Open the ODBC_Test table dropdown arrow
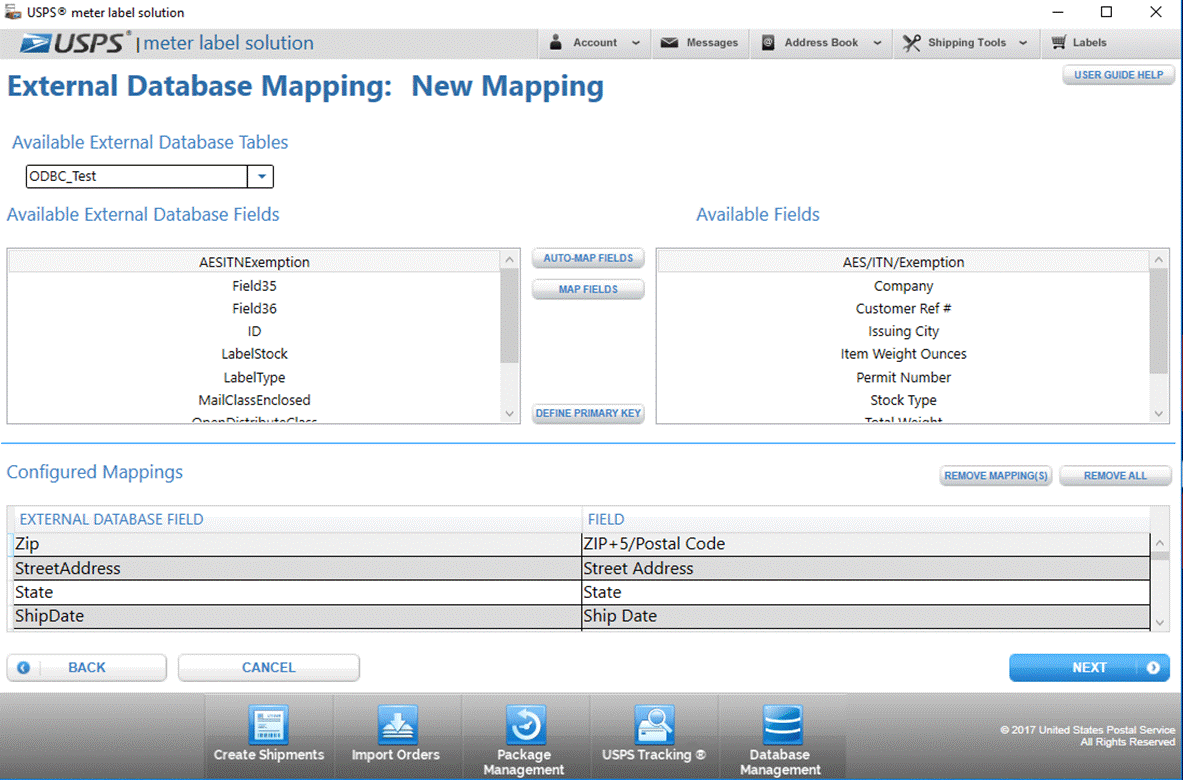 260,177
